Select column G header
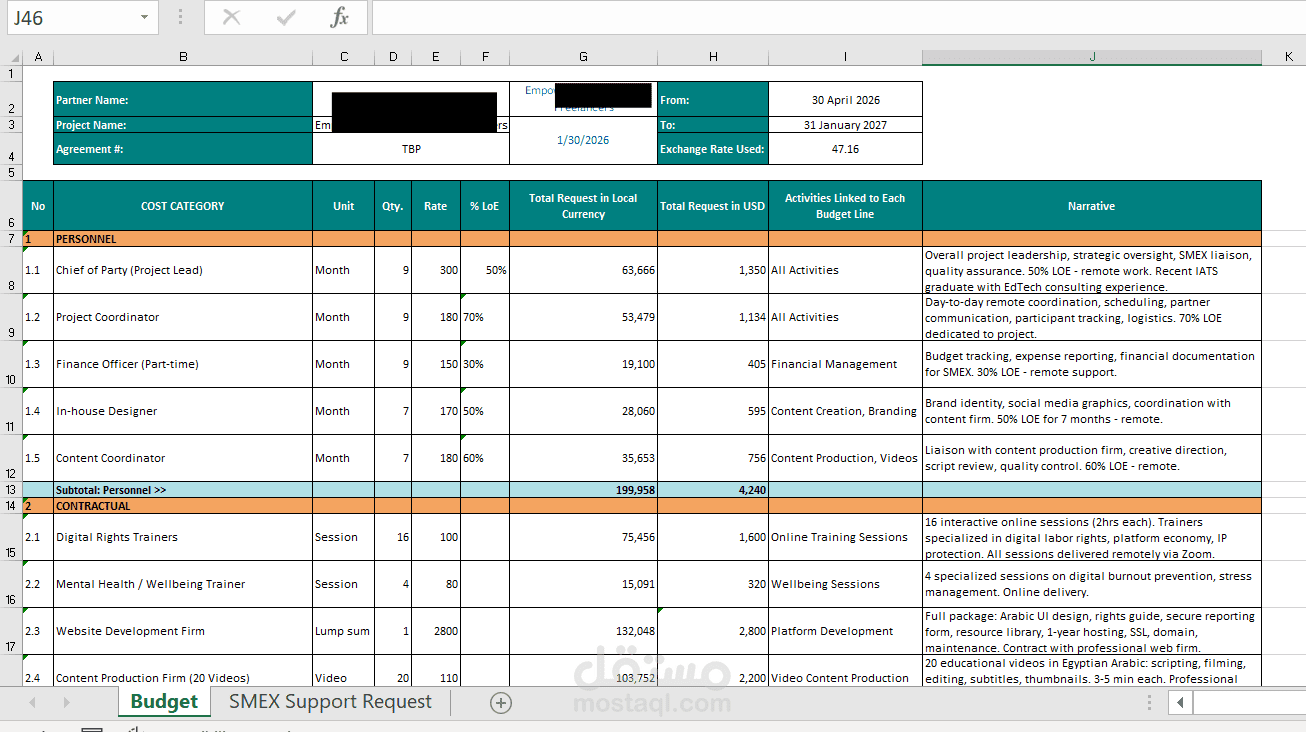This screenshot has height=732, width=1306. pyautogui.click(x=583, y=57)
